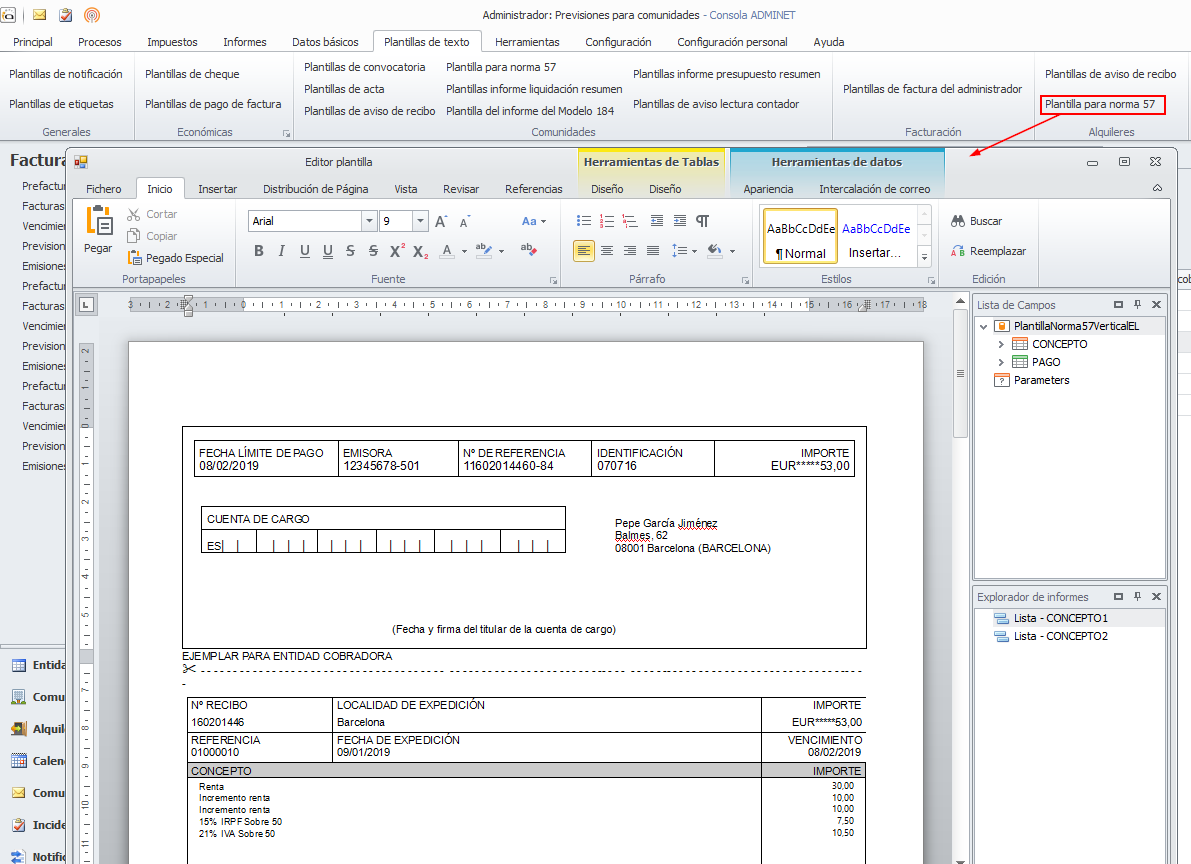This screenshot has width=1191, height=864.
Task: Apply superscript formatting
Action: 398,251
